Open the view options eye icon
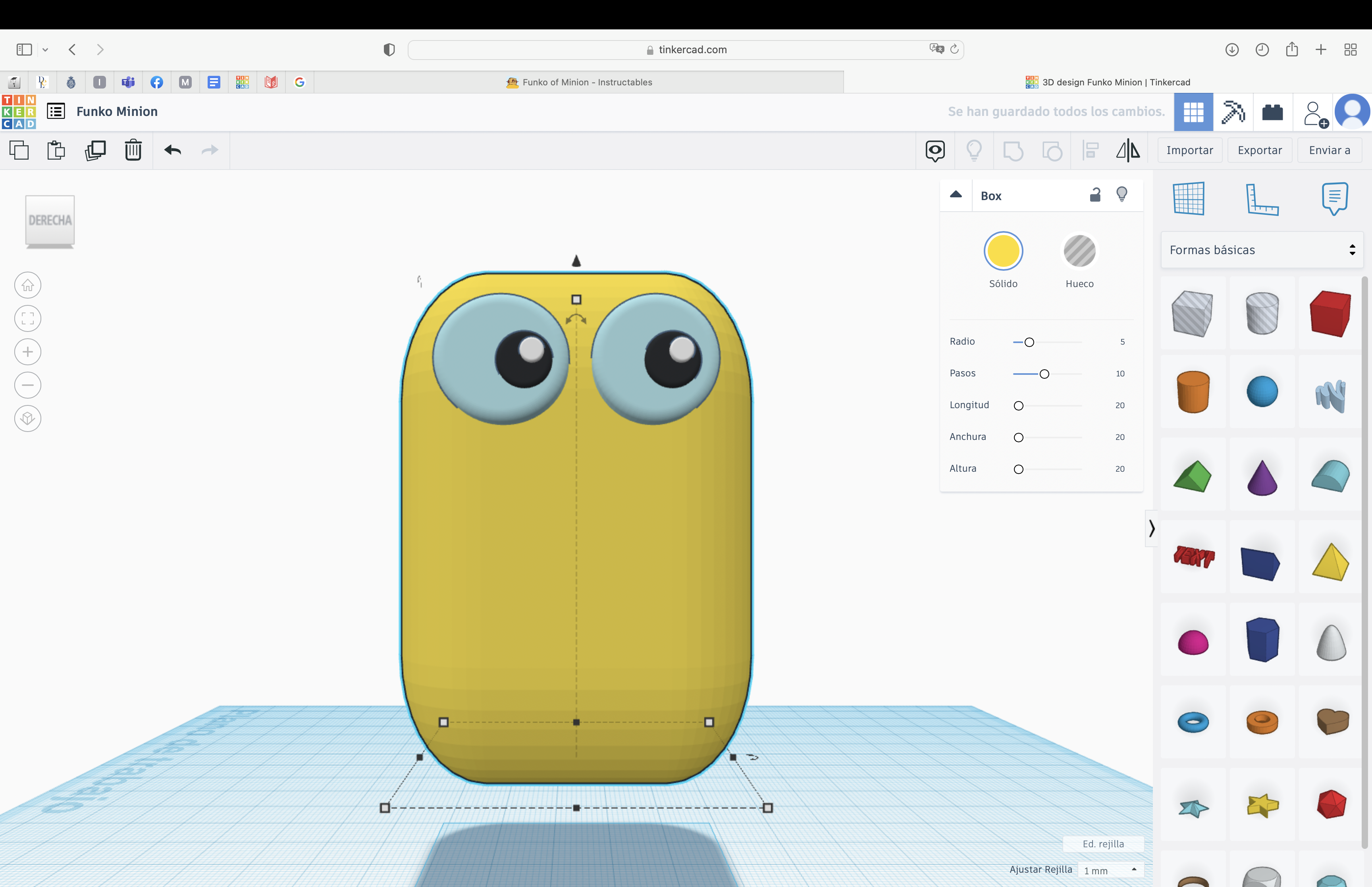The width and height of the screenshot is (1372, 887). 935,151
